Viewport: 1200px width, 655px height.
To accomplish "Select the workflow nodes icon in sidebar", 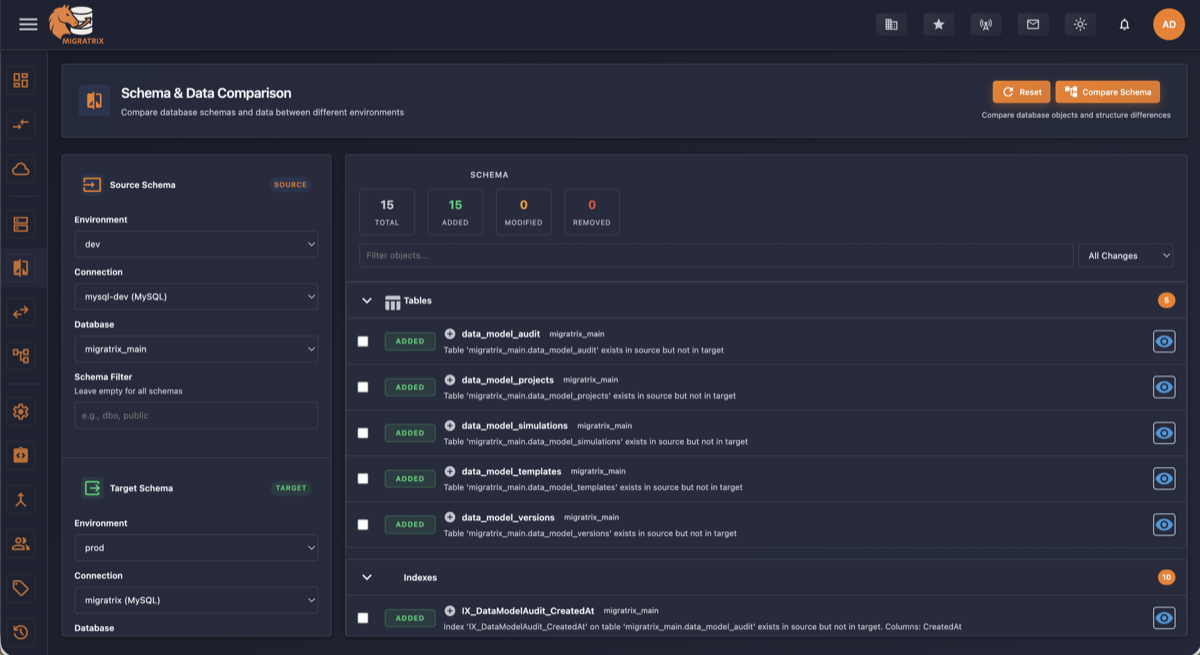I will tap(20, 355).
